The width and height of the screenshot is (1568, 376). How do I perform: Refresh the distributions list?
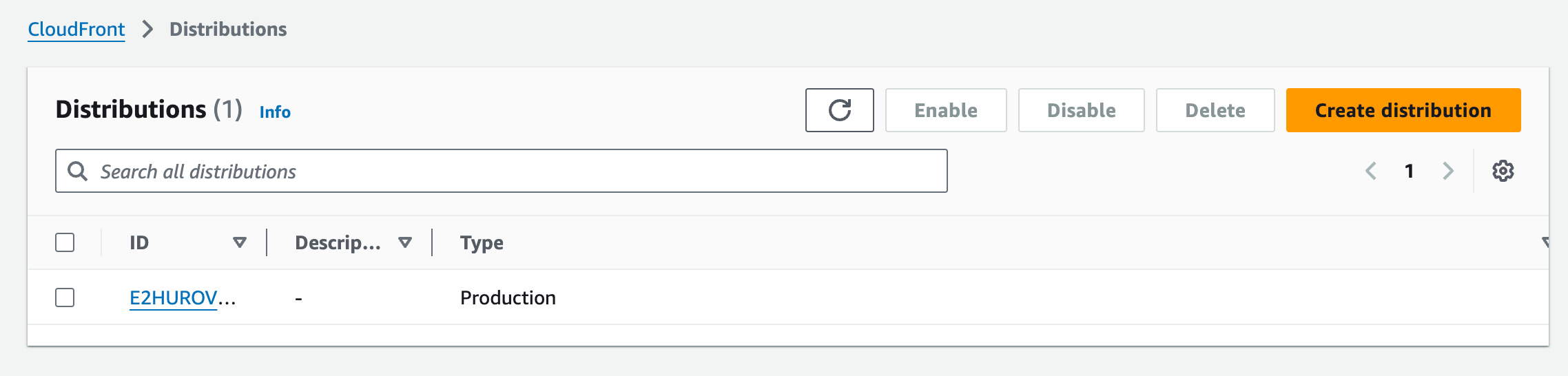coord(839,110)
